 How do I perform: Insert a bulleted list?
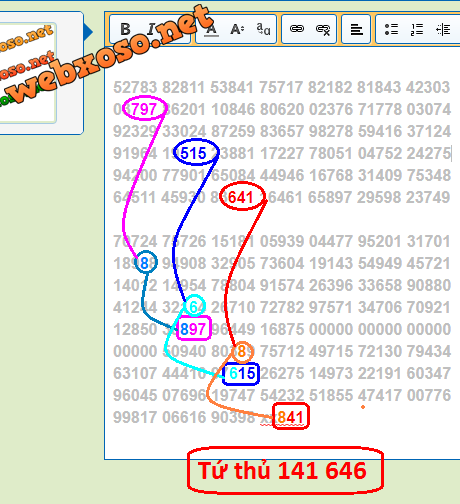(x=391, y=29)
